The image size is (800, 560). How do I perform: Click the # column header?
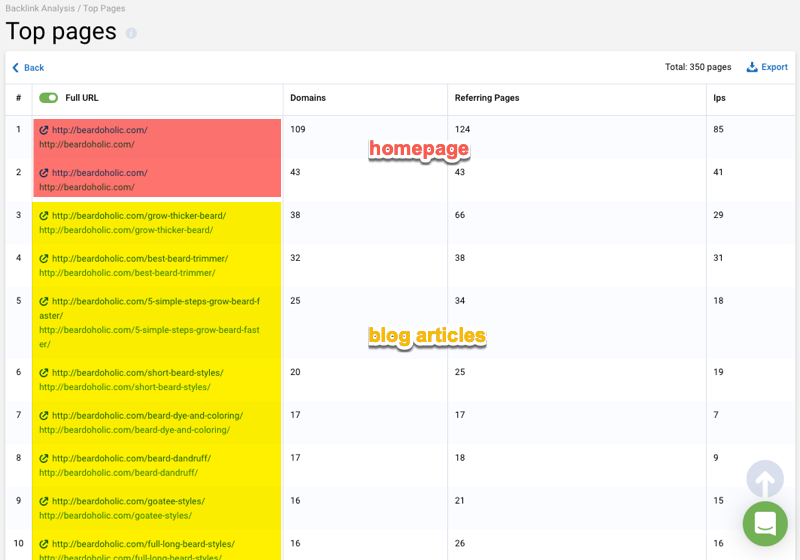click(18, 98)
